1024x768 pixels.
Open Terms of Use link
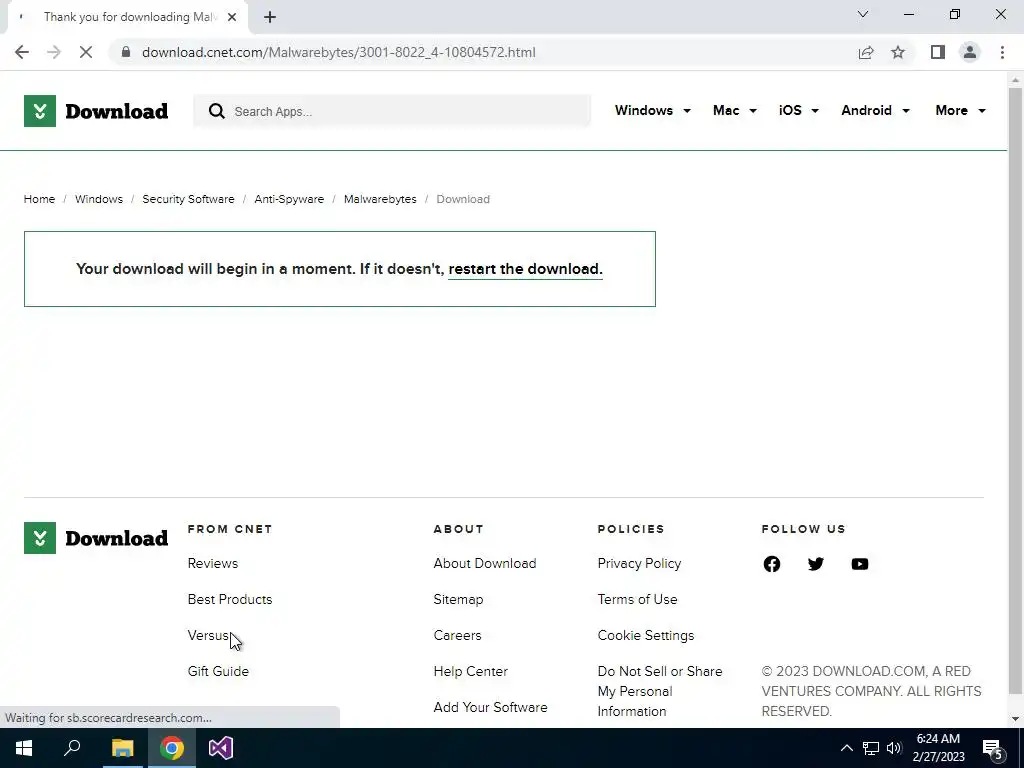637,599
